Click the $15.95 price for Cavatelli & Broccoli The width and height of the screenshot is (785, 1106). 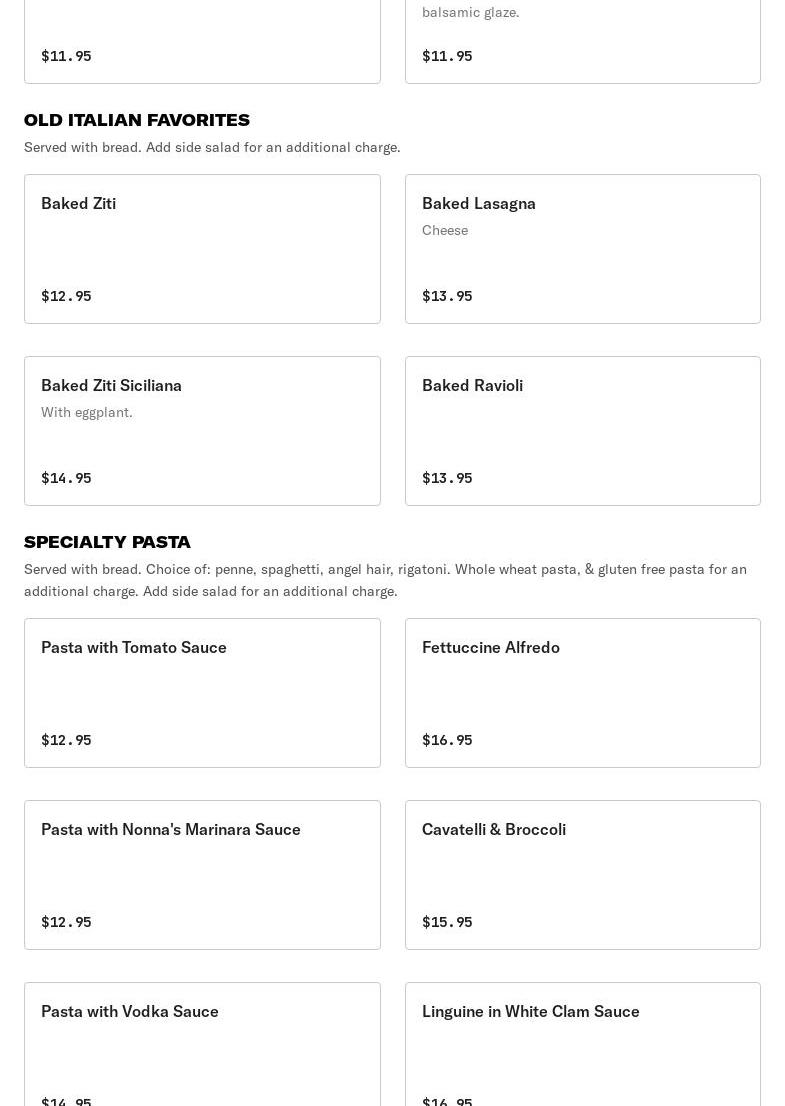[447, 922]
